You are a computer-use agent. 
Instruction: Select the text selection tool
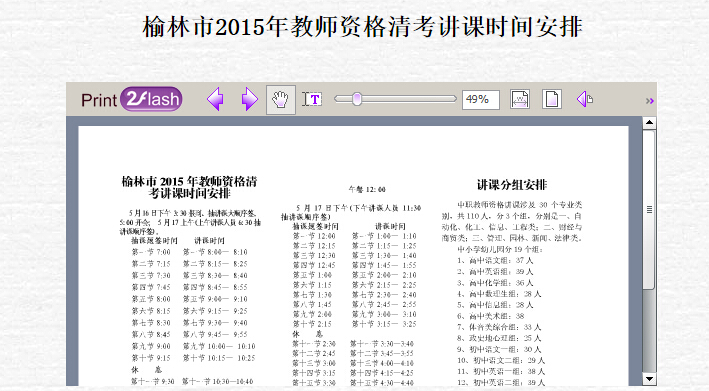tap(312, 99)
